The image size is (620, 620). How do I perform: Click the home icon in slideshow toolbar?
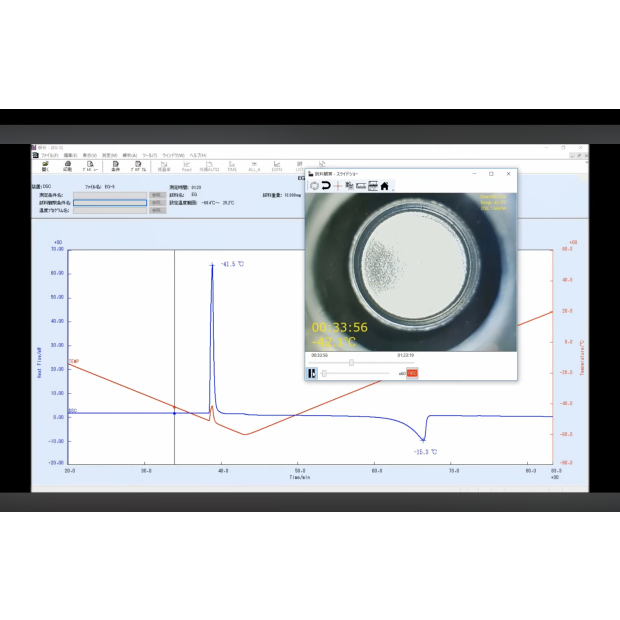click(384, 185)
